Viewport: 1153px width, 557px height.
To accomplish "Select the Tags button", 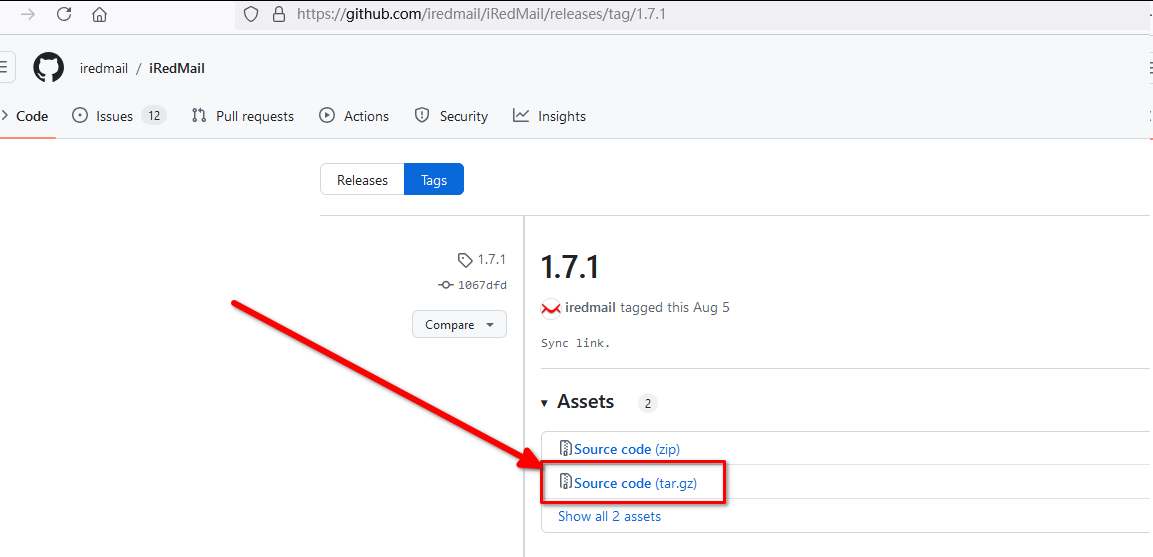I will [x=434, y=180].
